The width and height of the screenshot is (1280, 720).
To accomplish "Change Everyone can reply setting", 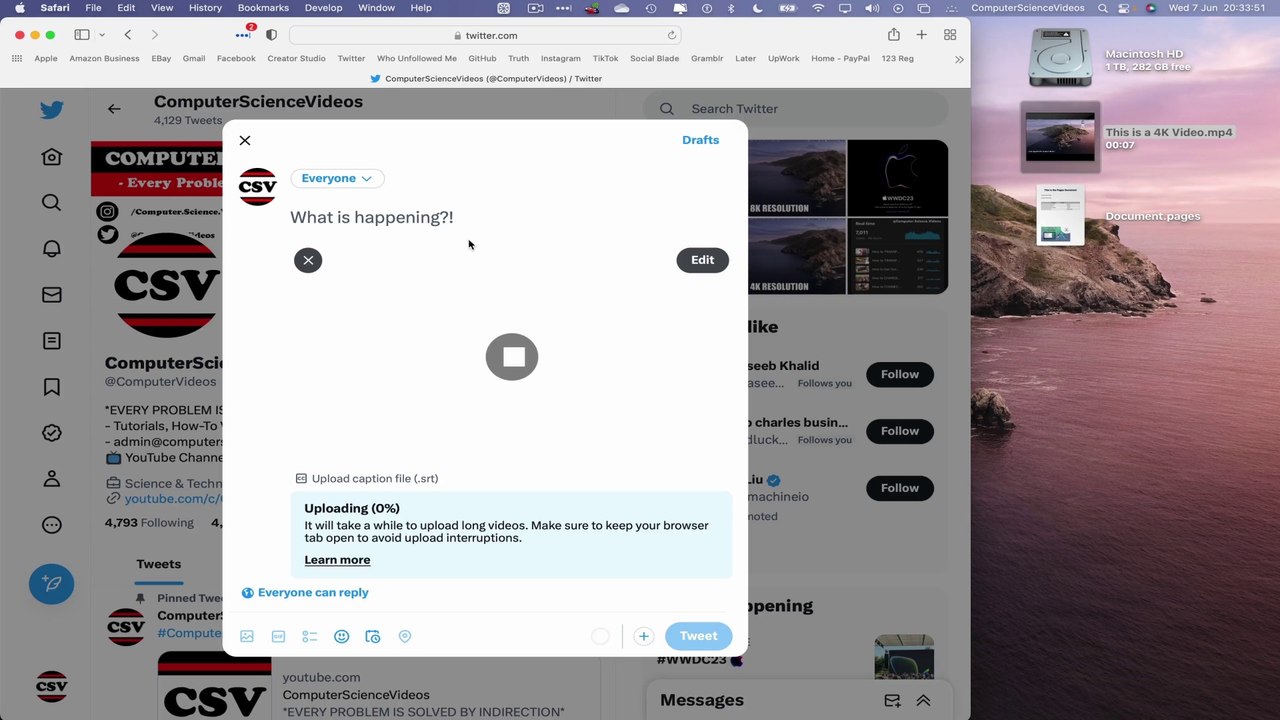I will (305, 592).
